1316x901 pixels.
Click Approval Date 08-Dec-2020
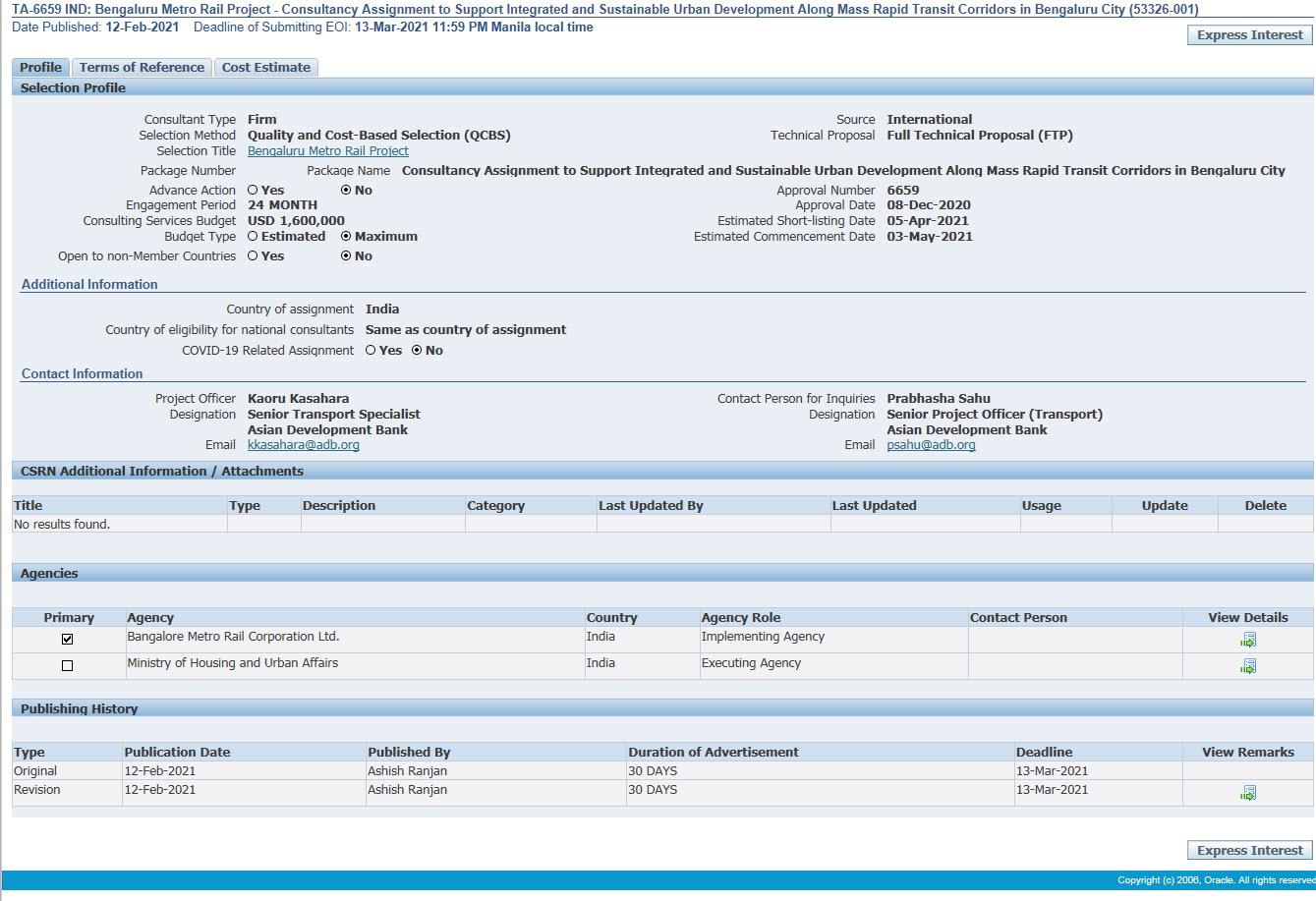929,204
